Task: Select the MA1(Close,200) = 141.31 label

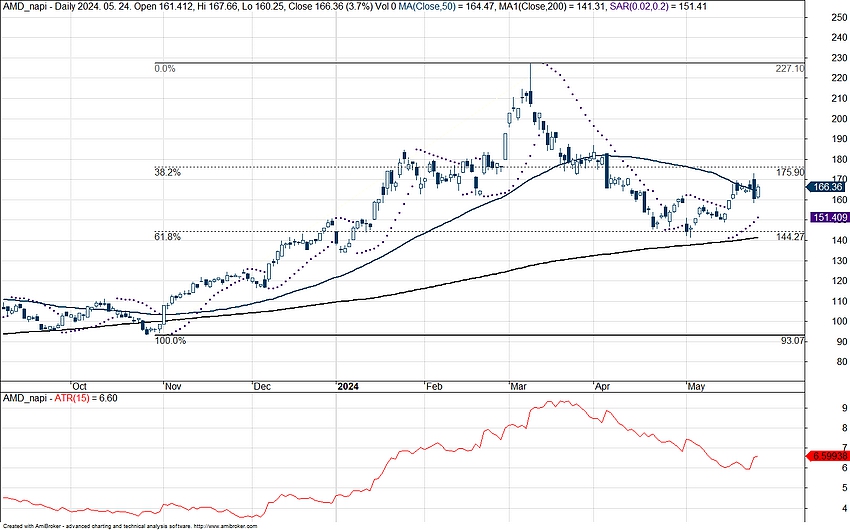Action: [x=549, y=7]
